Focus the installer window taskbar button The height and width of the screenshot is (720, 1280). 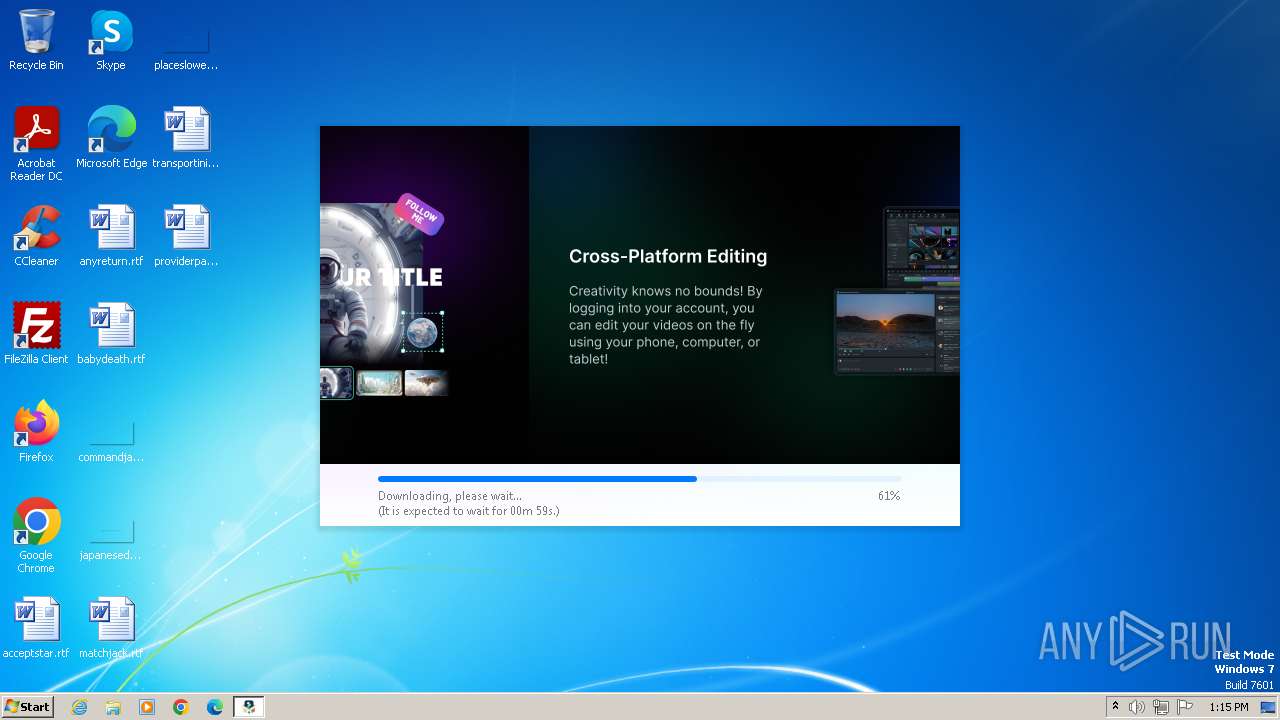click(249, 707)
